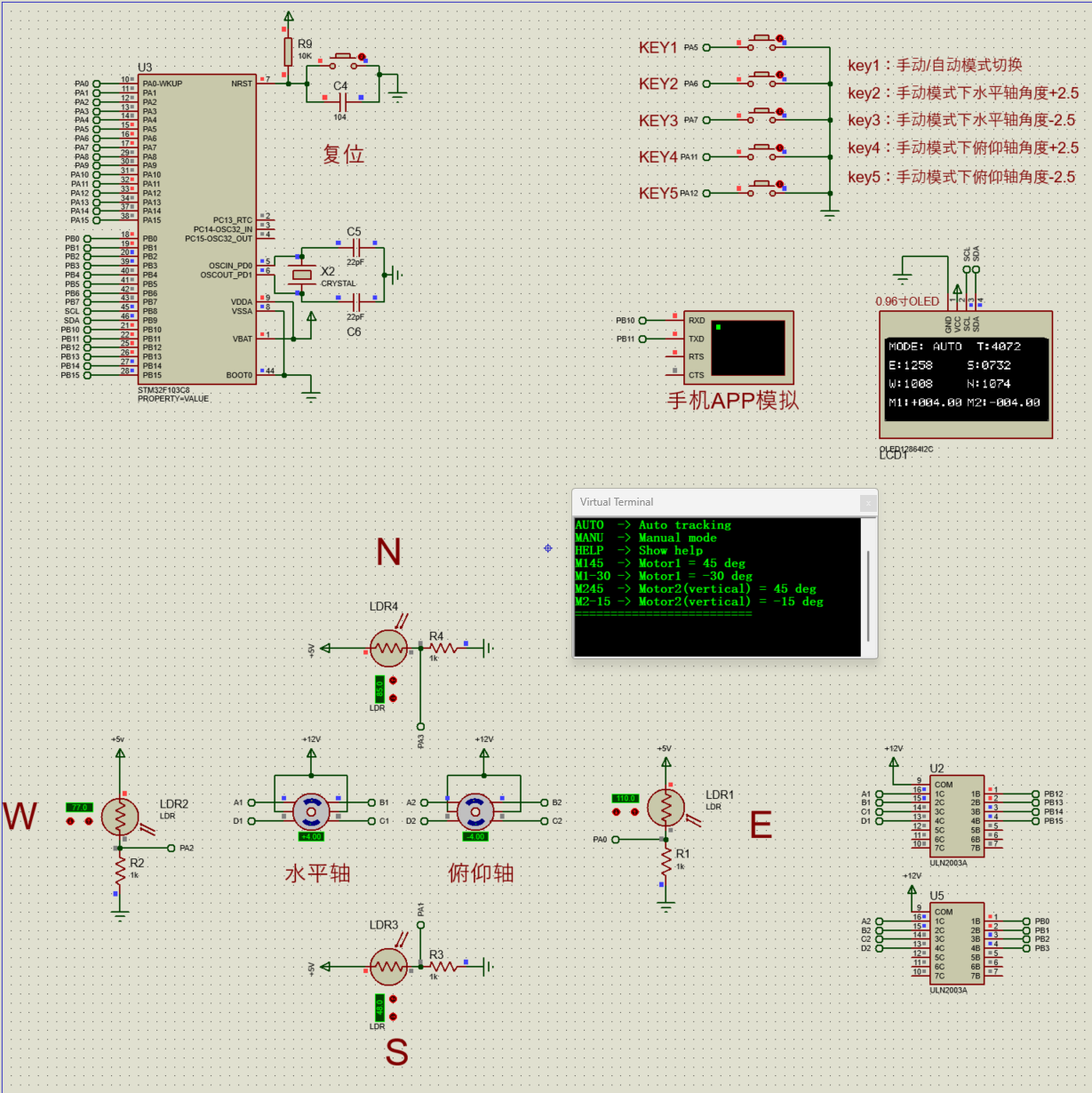Increase LDR2 light level with up arrow
The width and height of the screenshot is (1092, 1093).
tap(88, 821)
